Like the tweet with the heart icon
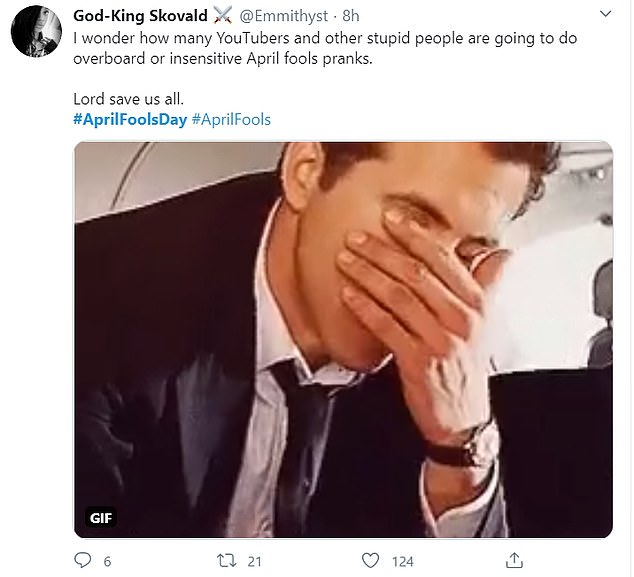The width and height of the screenshot is (634, 577). point(370,560)
